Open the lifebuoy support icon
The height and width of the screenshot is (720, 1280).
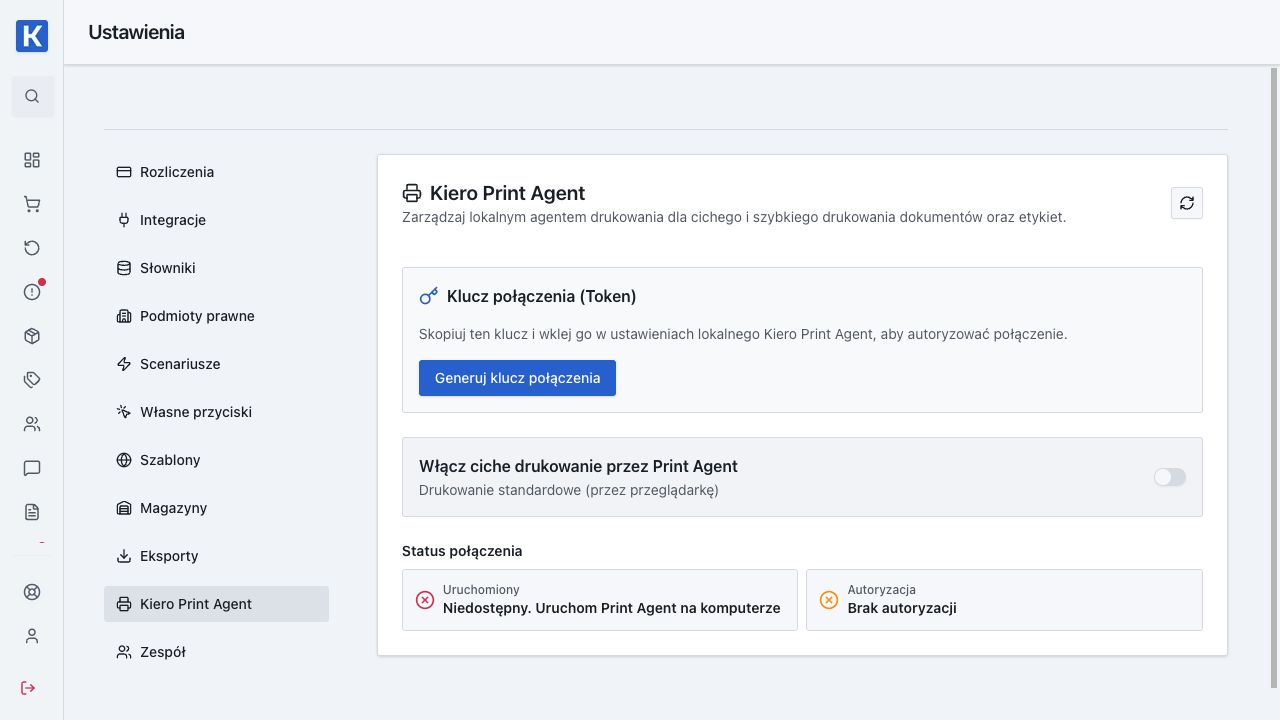pos(32,592)
